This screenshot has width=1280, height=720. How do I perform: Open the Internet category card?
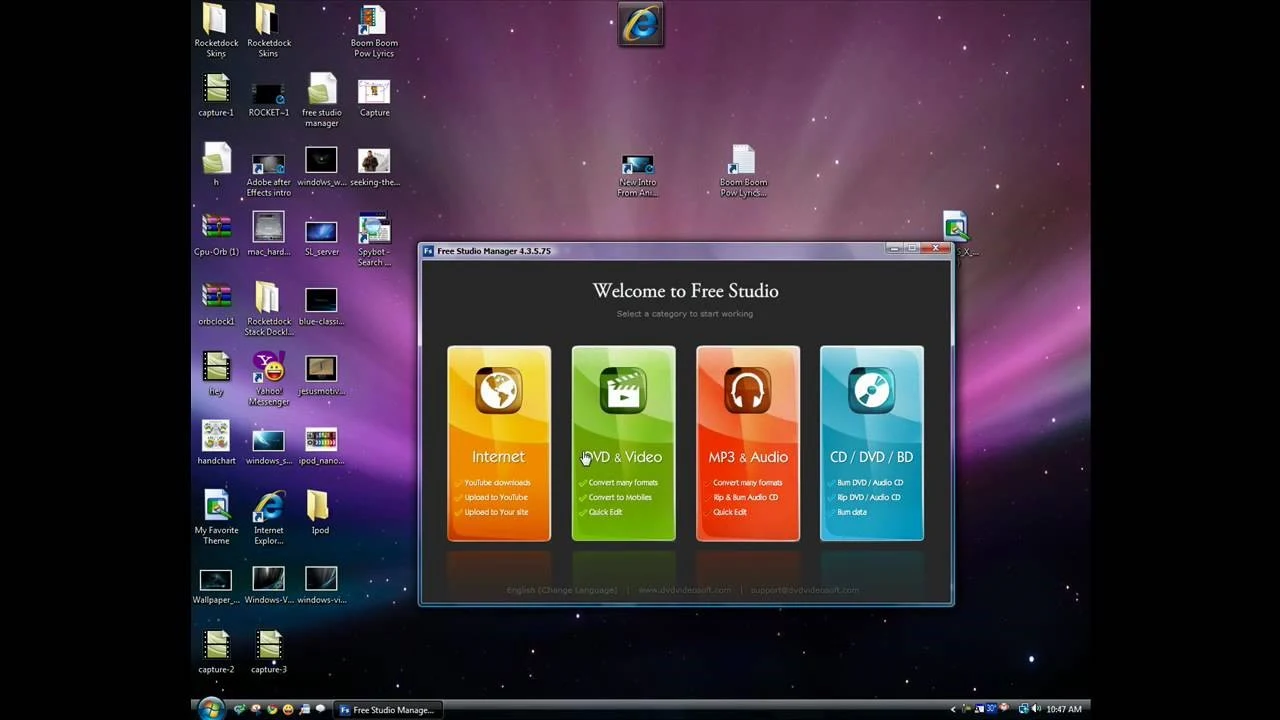(x=498, y=443)
